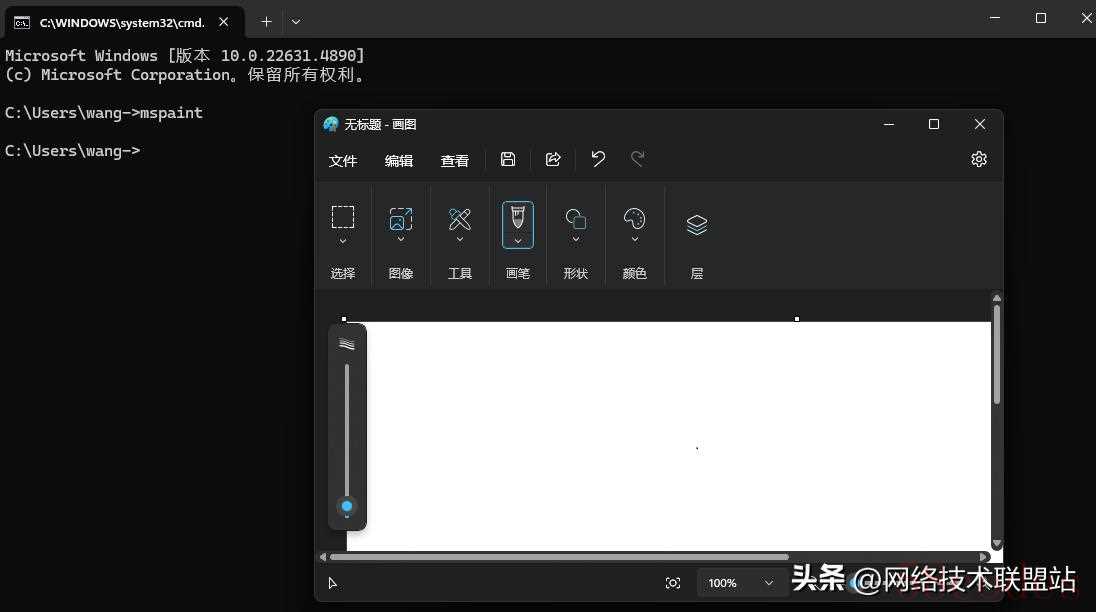Click the Share icon in Paint
The height and width of the screenshot is (612, 1096).
[x=553, y=159]
